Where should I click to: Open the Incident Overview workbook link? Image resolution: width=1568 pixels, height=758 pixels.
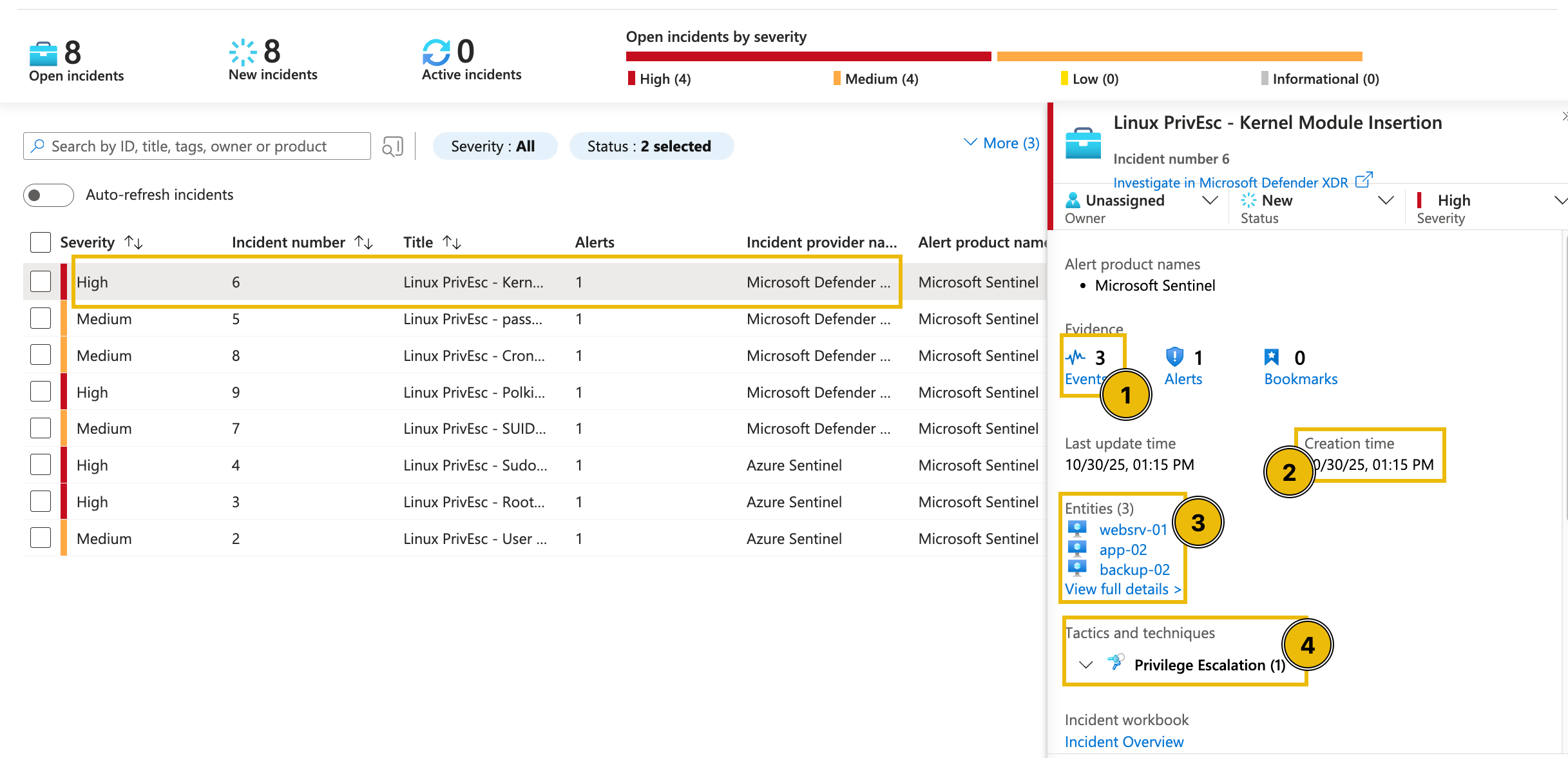[x=1123, y=741]
